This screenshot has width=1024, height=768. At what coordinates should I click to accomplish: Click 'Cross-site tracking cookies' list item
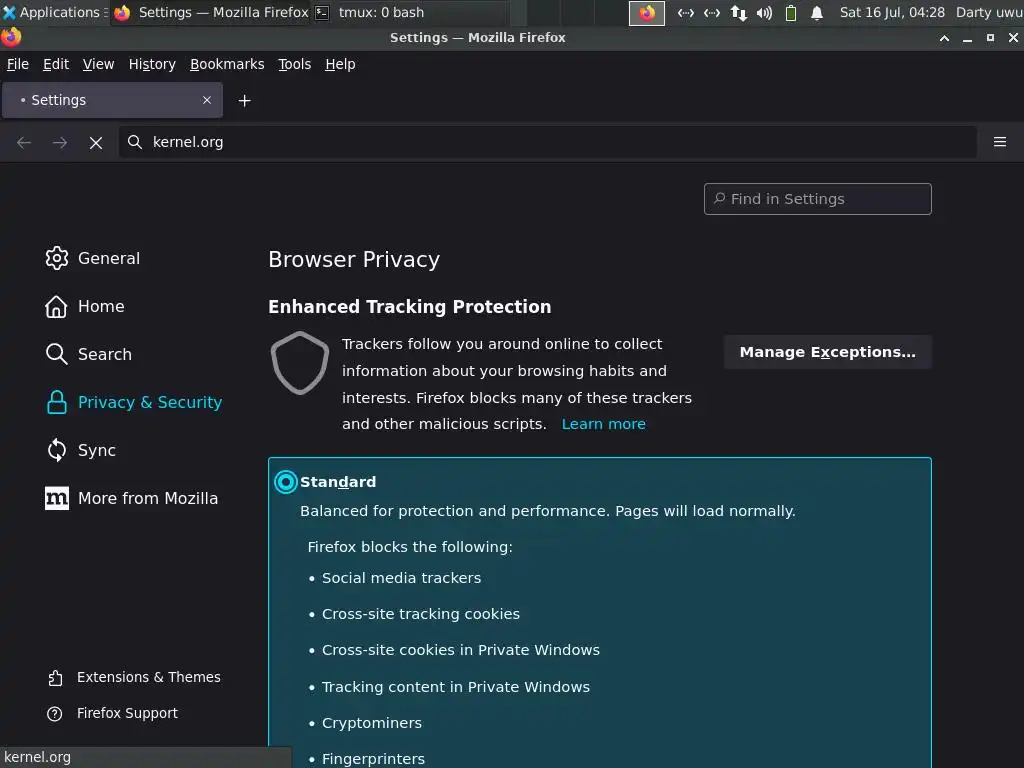click(421, 614)
